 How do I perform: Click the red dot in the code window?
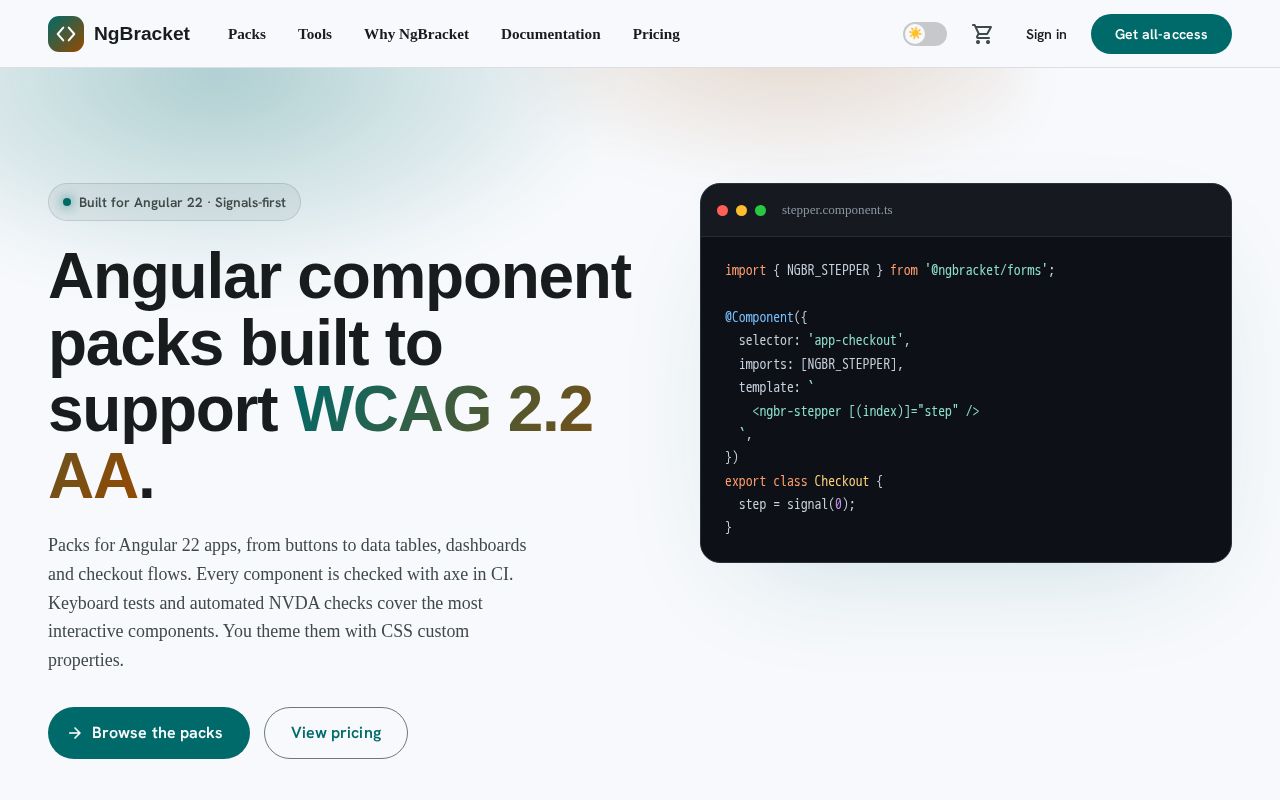click(x=722, y=210)
